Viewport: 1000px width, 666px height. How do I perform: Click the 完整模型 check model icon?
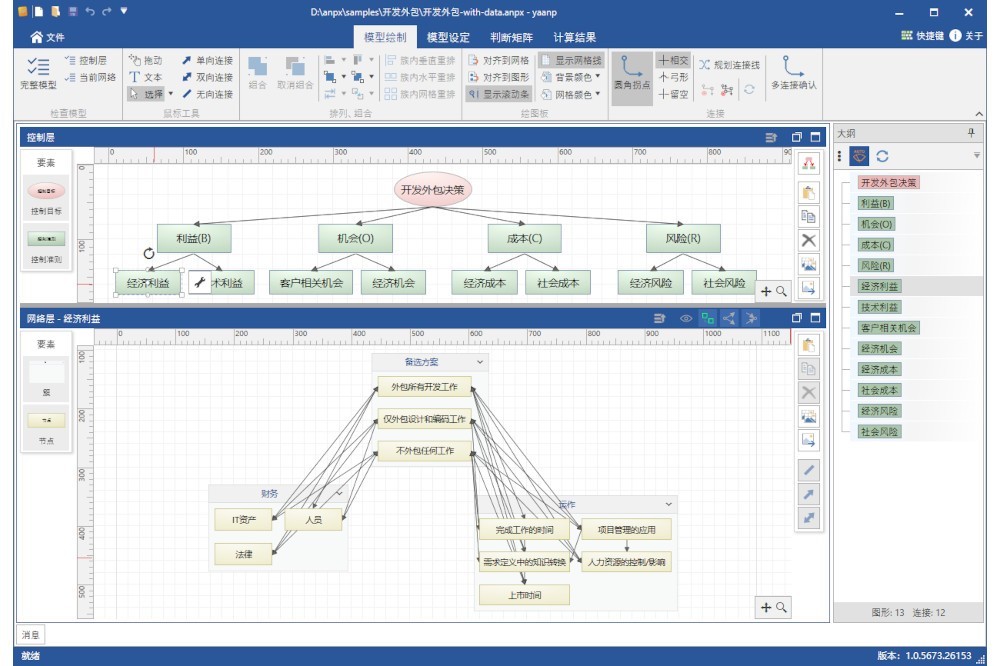38,72
